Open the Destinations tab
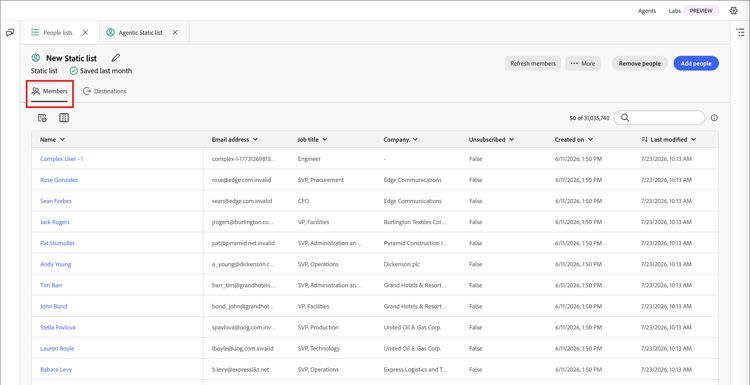 pyautogui.click(x=104, y=91)
